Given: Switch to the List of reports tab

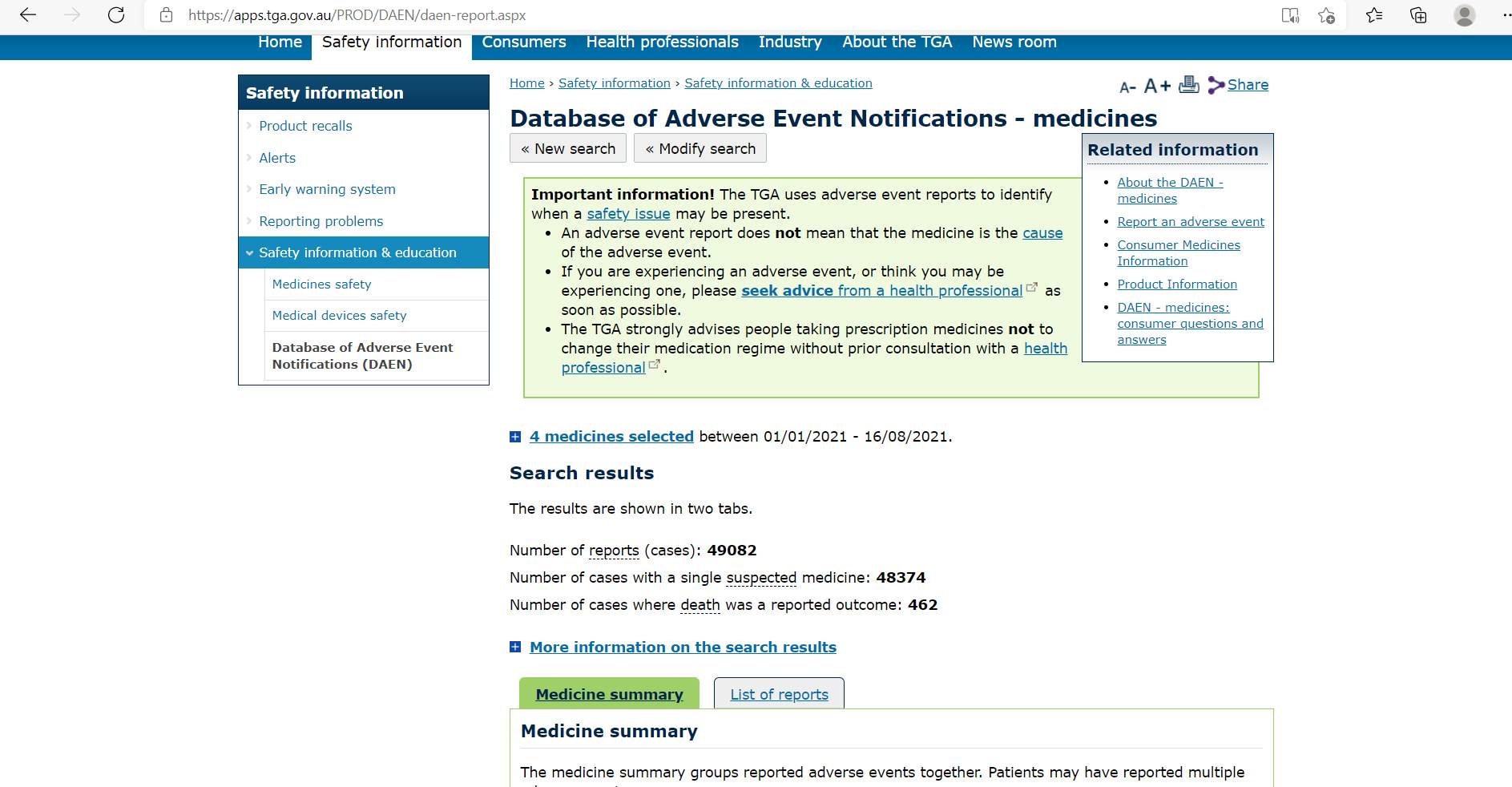Looking at the screenshot, I should pos(779,694).
